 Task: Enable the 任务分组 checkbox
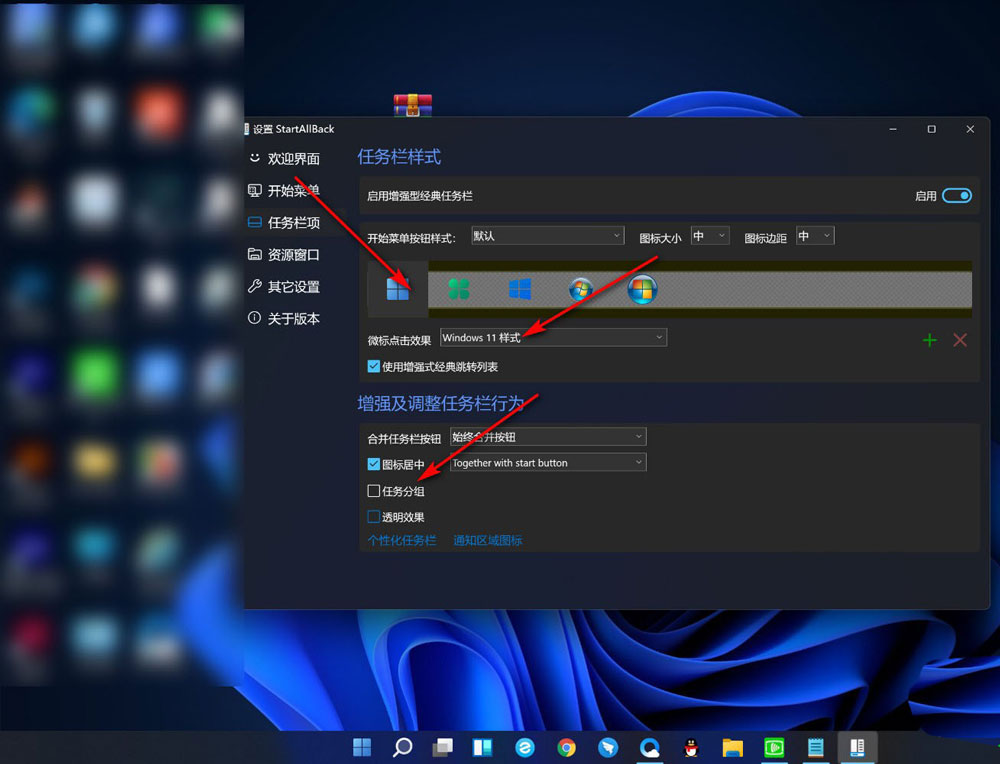tap(374, 491)
